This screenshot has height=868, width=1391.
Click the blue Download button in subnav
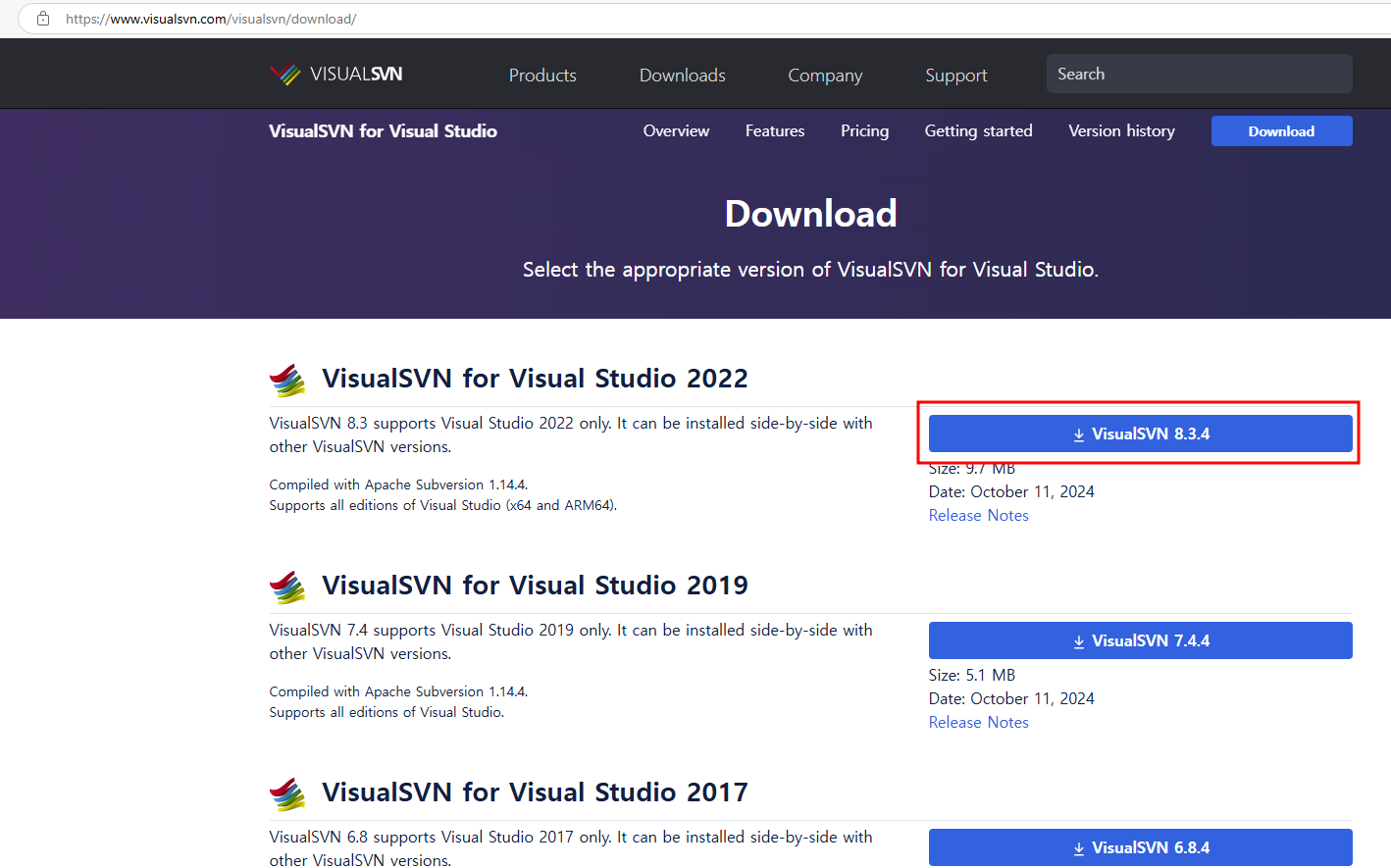1281,130
